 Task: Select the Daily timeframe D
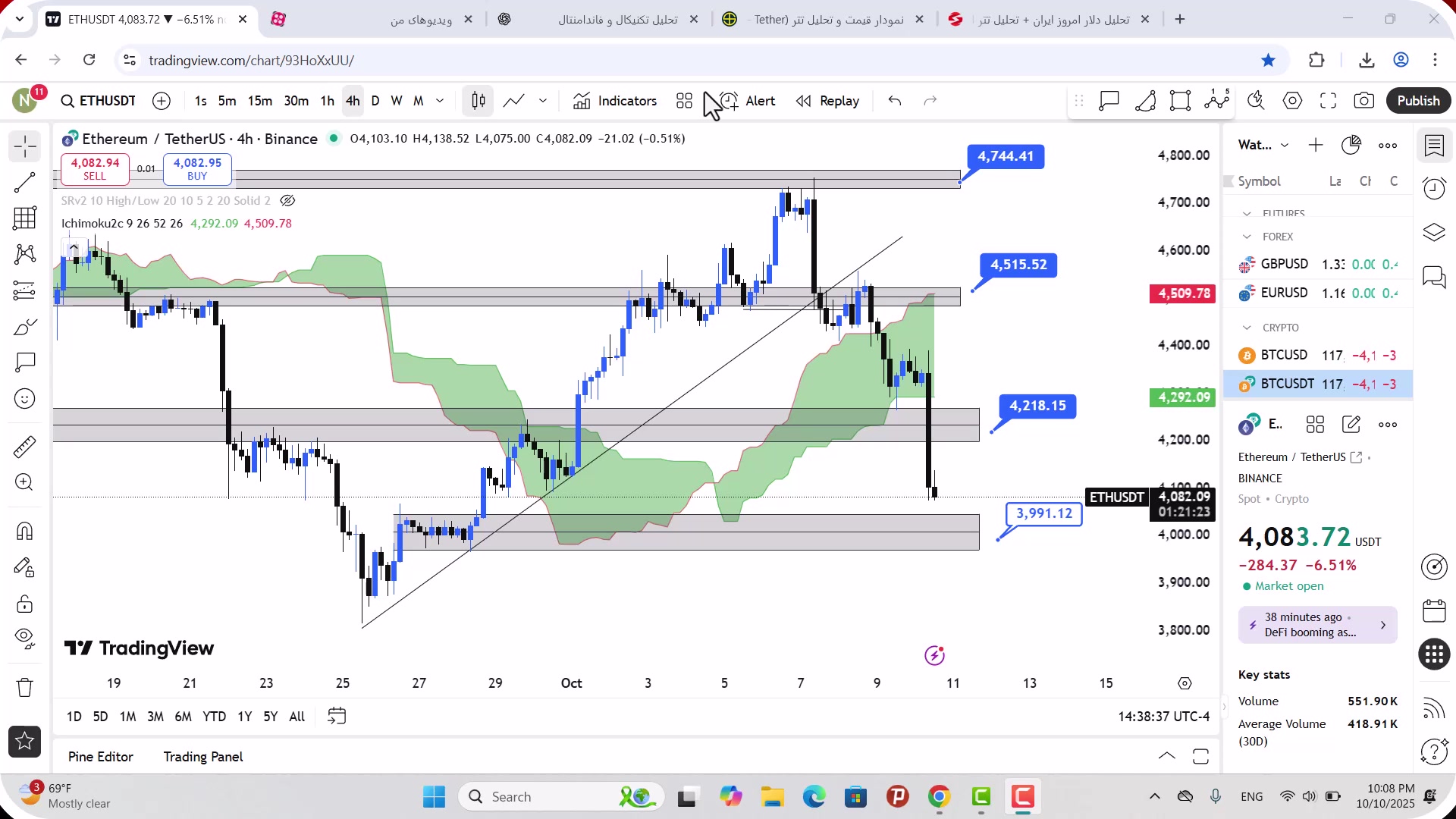click(x=375, y=101)
